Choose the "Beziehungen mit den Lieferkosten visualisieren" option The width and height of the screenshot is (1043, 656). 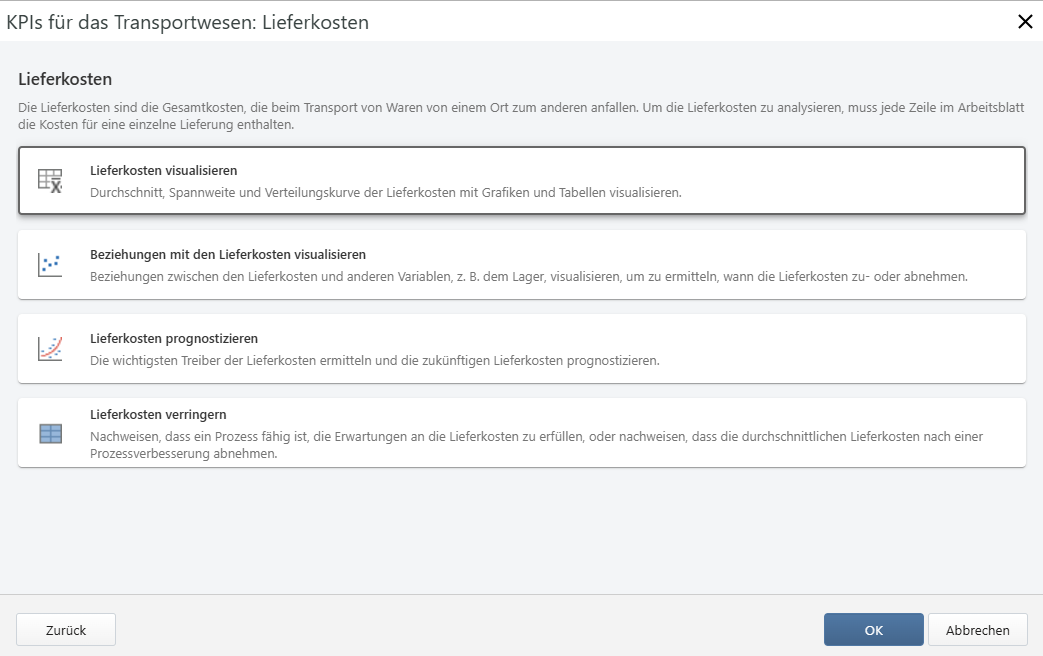click(x=521, y=264)
